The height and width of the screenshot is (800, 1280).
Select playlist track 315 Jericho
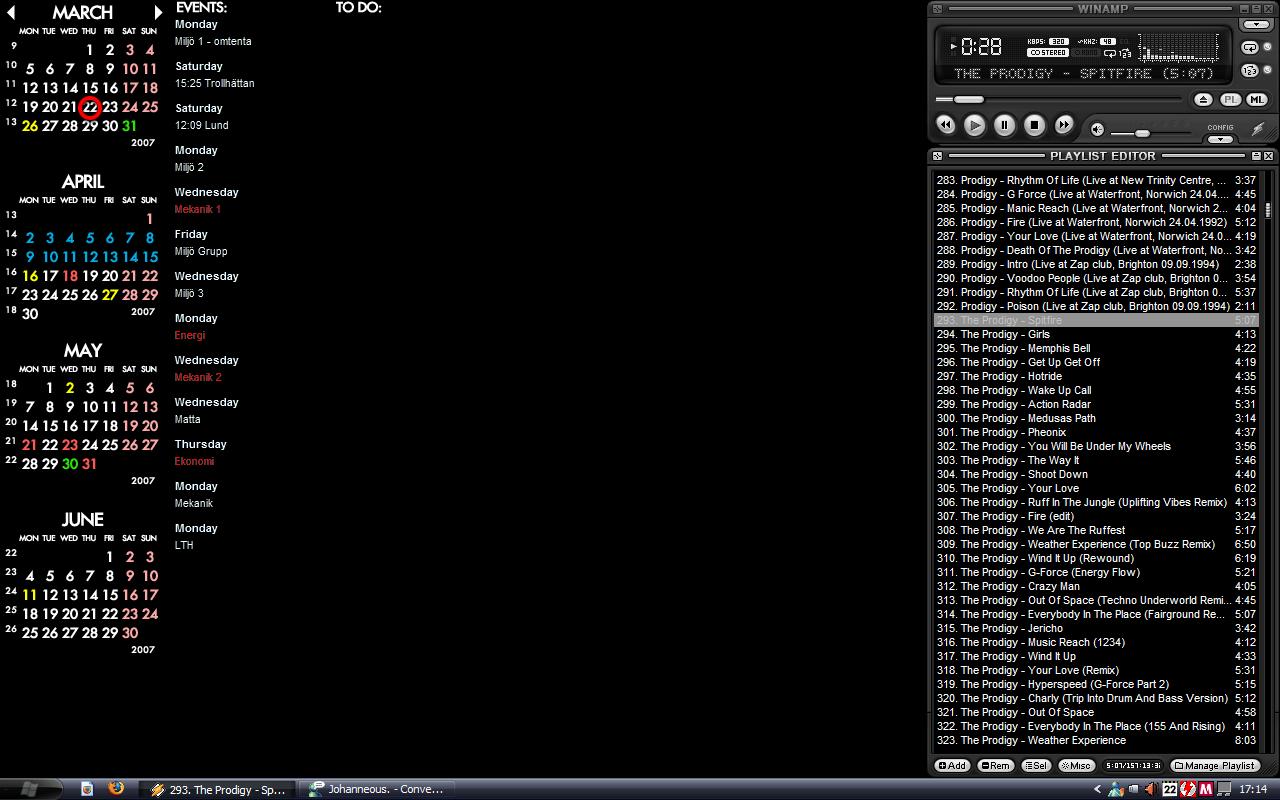1096,628
